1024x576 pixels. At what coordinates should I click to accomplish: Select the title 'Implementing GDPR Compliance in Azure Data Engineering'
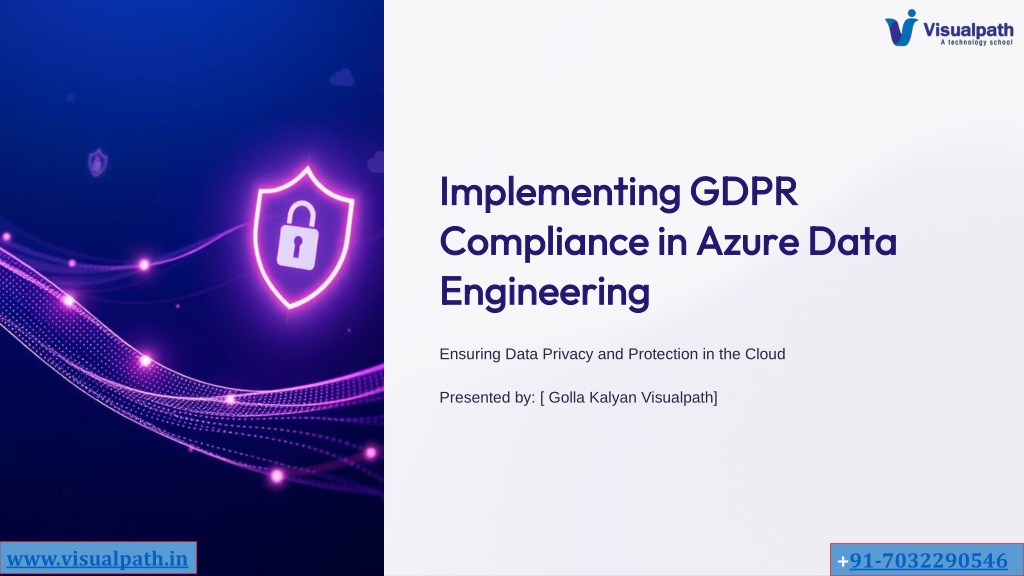click(x=668, y=242)
